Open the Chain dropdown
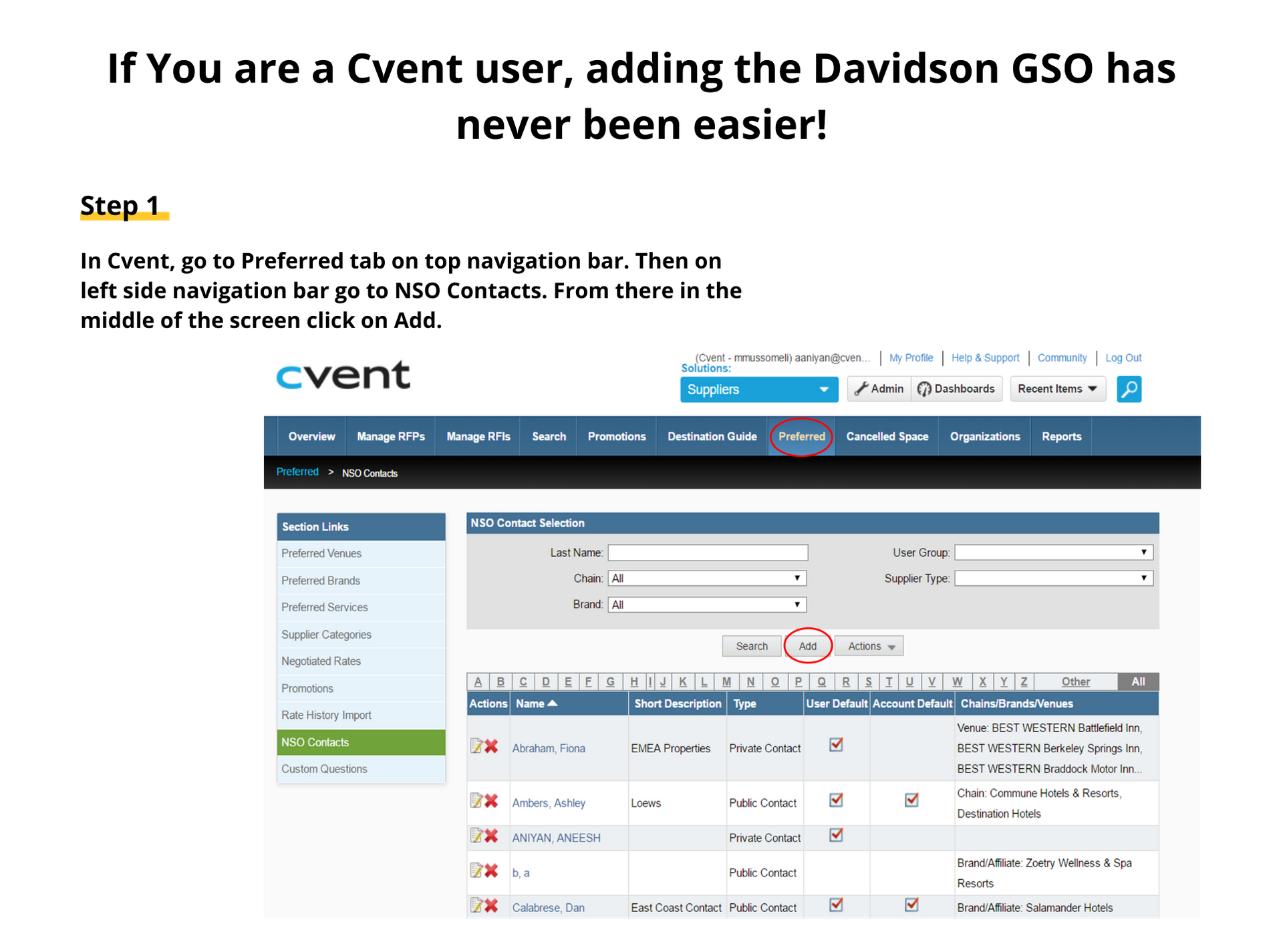Viewport: 1283px width, 952px height. coord(707,578)
